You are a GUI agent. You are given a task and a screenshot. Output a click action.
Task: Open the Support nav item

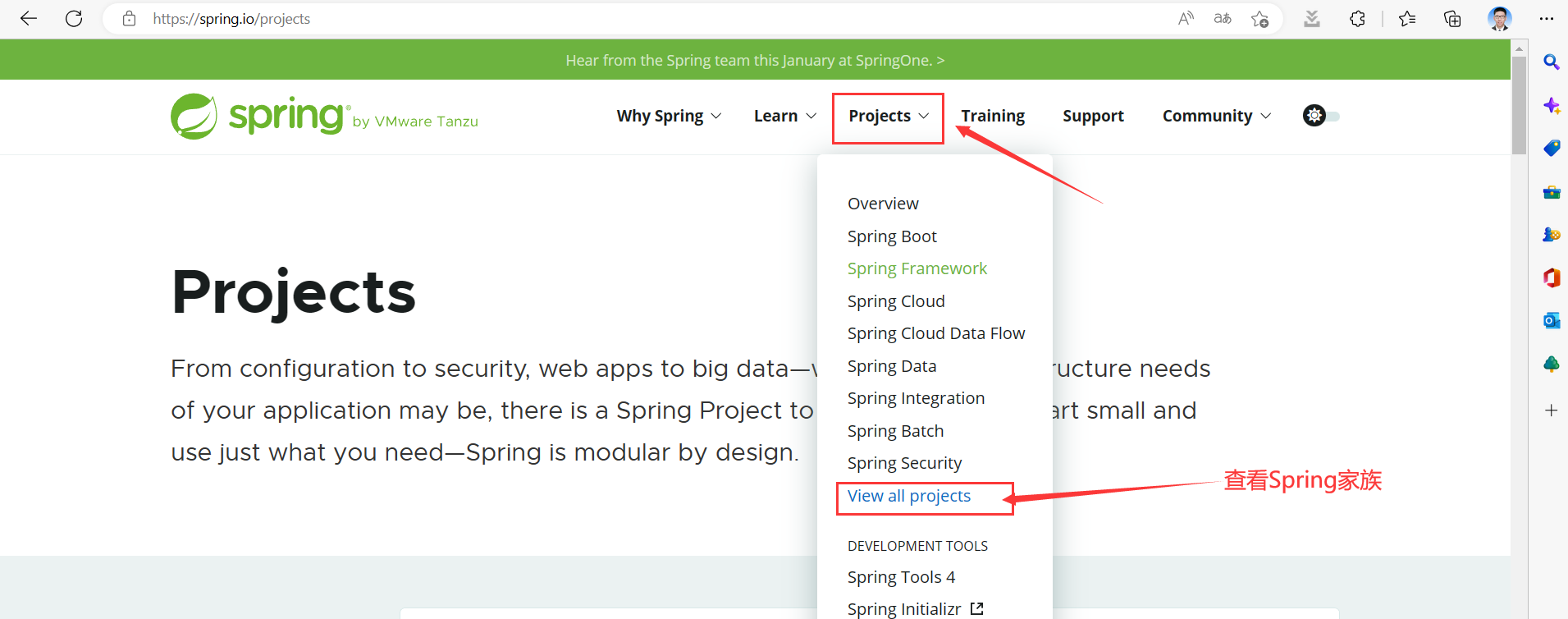click(x=1093, y=116)
